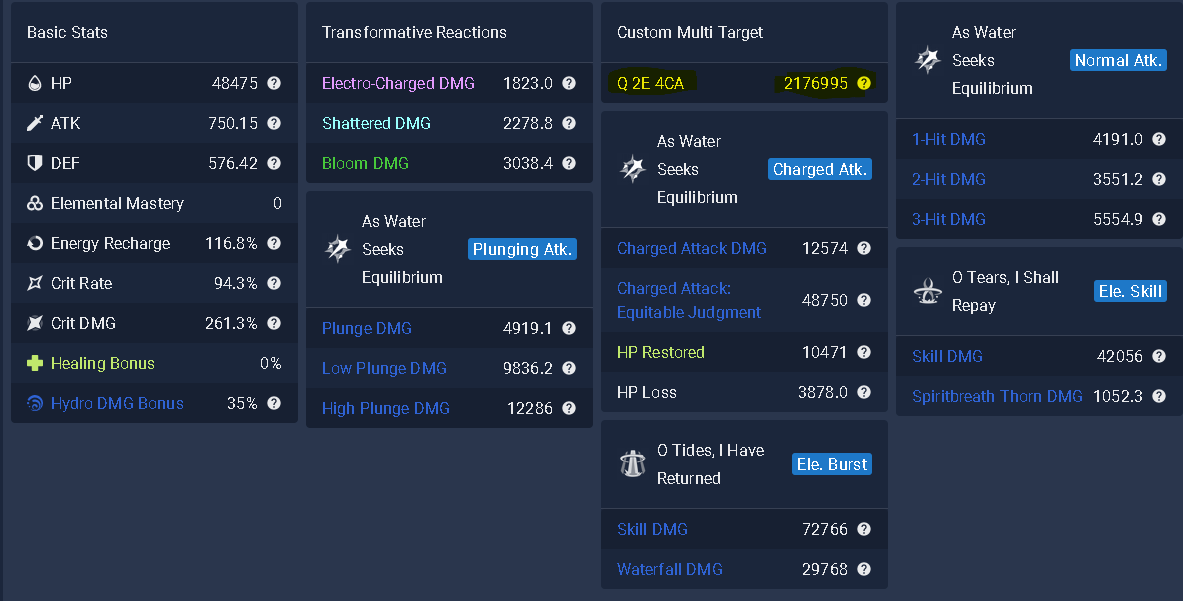1183x601 pixels.
Task: Click the Hydro DMG Bonus element icon
Action: (35, 403)
